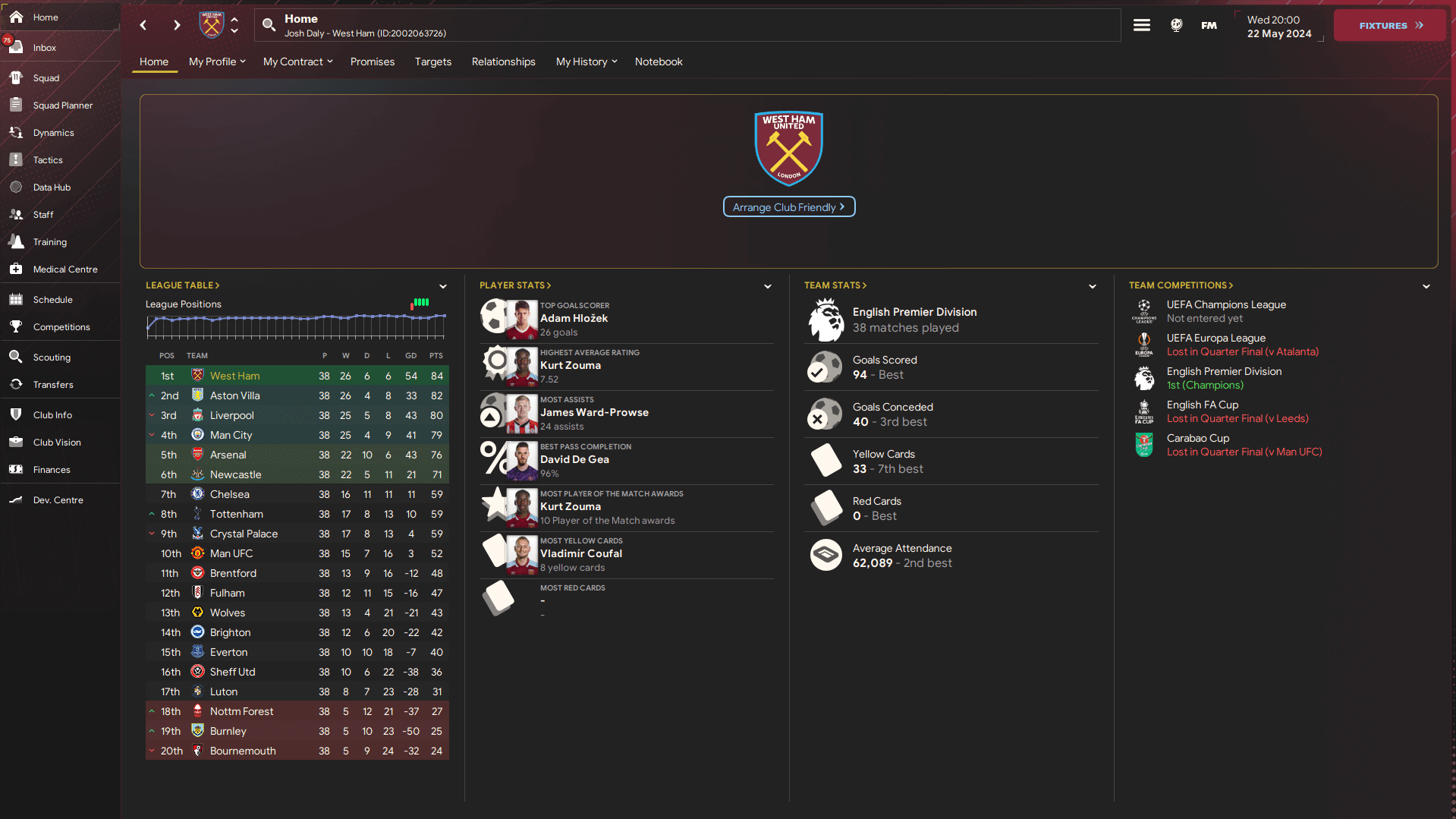Open the Player Stats panel dropdown chevron

pyautogui.click(x=768, y=286)
